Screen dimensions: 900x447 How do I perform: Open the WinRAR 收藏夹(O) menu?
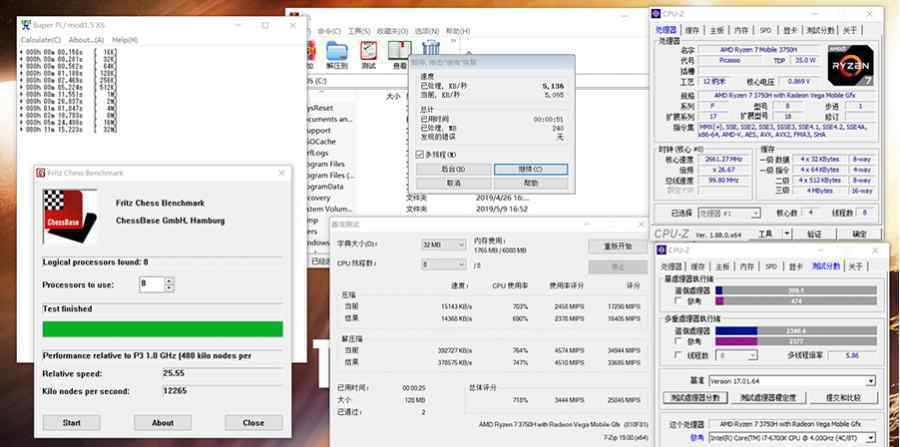pos(392,31)
